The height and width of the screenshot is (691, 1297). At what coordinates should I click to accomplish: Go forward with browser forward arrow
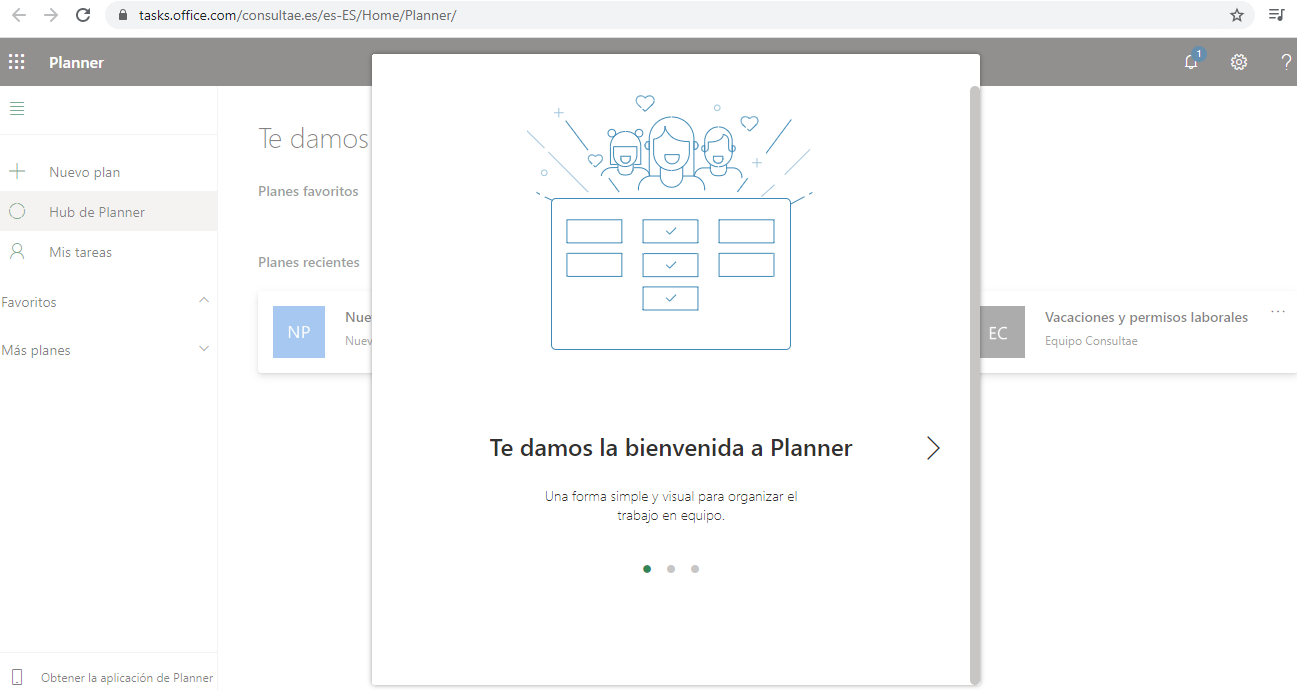pyautogui.click(x=51, y=15)
